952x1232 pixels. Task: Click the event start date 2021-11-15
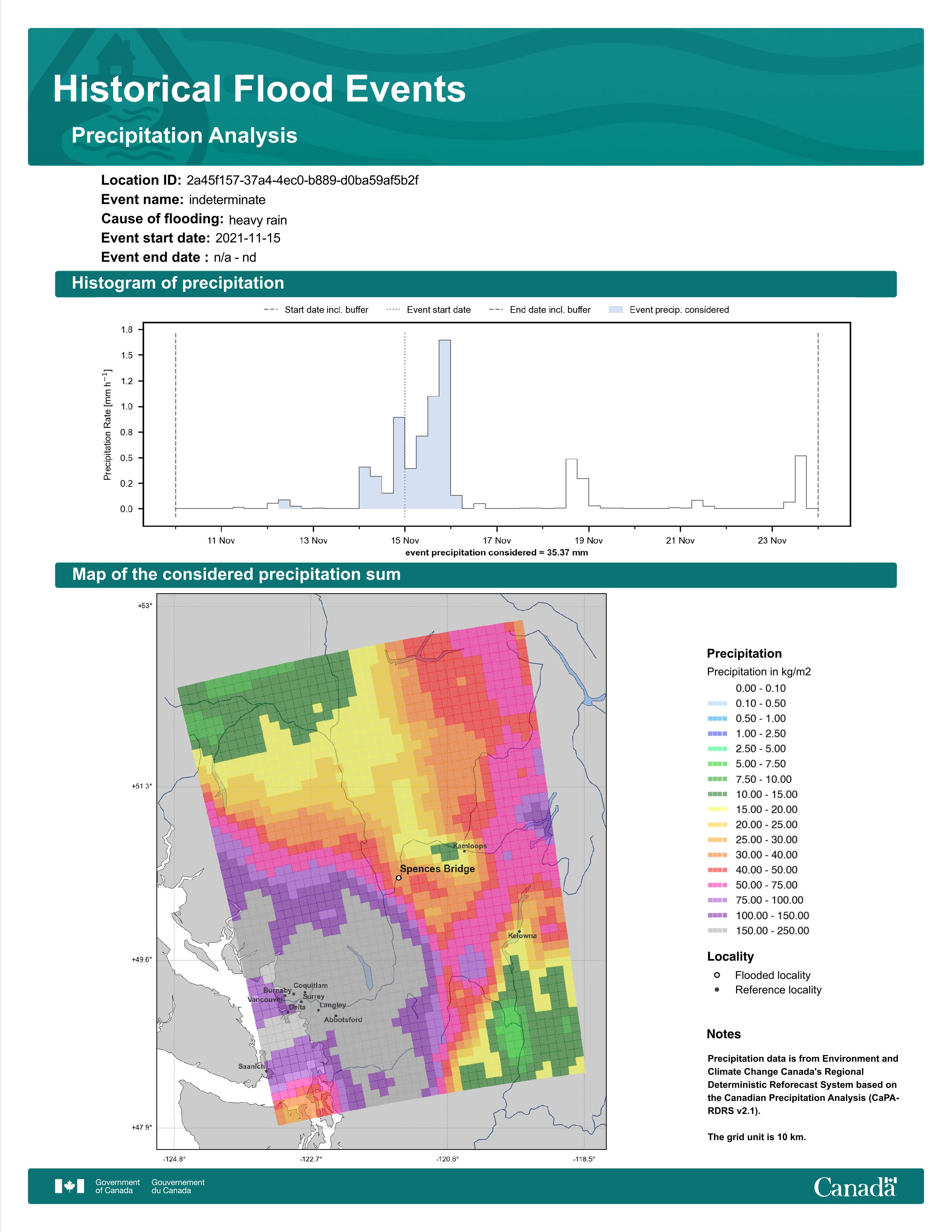pyautogui.click(x=248, y=238)
